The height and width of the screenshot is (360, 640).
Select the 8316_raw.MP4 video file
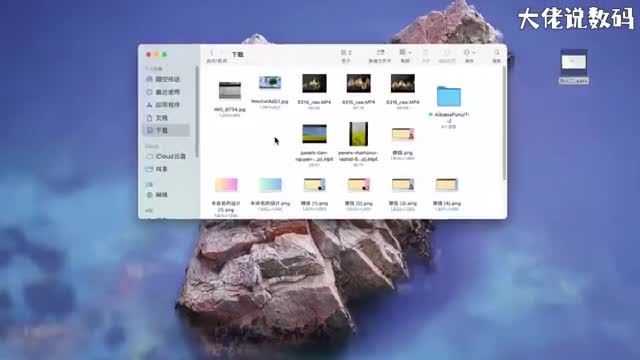402,84
